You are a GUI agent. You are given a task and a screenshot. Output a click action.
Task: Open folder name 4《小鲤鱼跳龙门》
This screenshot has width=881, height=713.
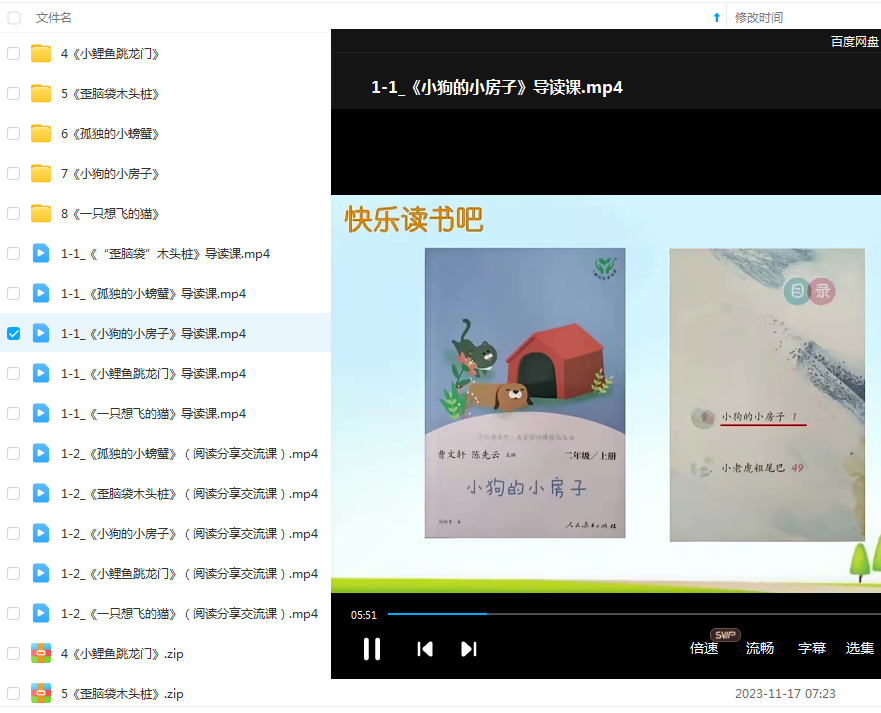tap(110, 53)
